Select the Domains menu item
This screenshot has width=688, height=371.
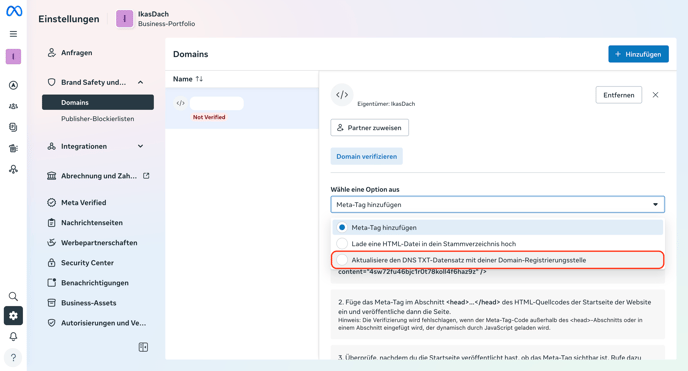click(98, 102)
